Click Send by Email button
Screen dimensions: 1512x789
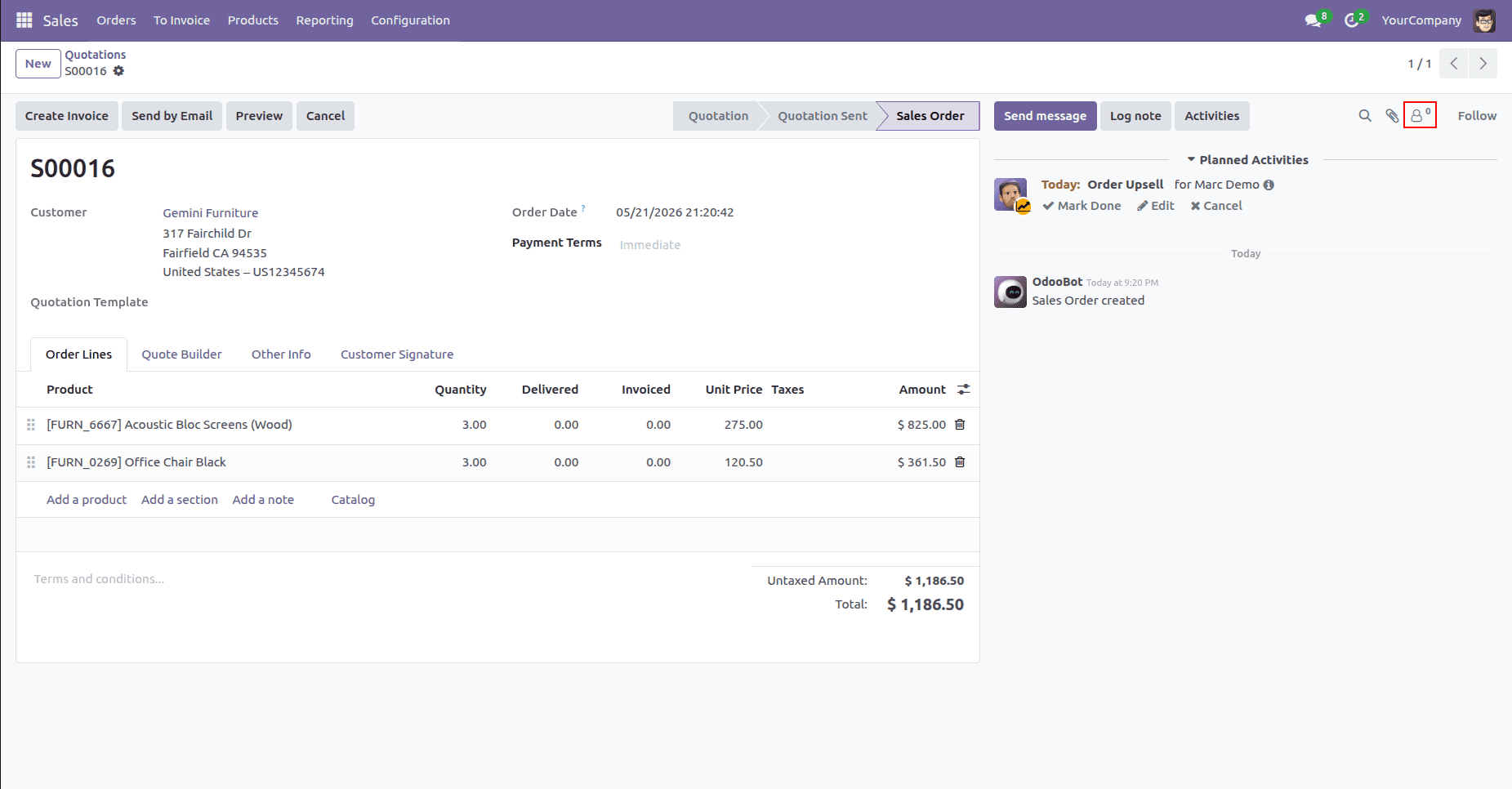(172, 116)
